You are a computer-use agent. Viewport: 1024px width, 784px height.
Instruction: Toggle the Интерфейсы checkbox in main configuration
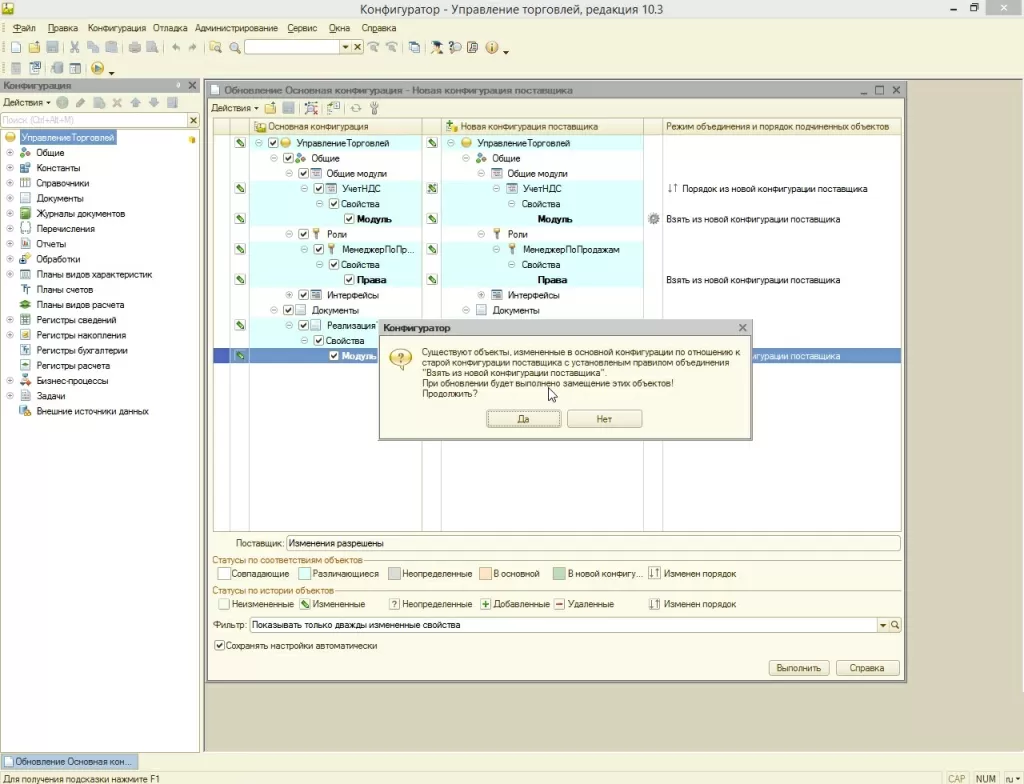304,295
